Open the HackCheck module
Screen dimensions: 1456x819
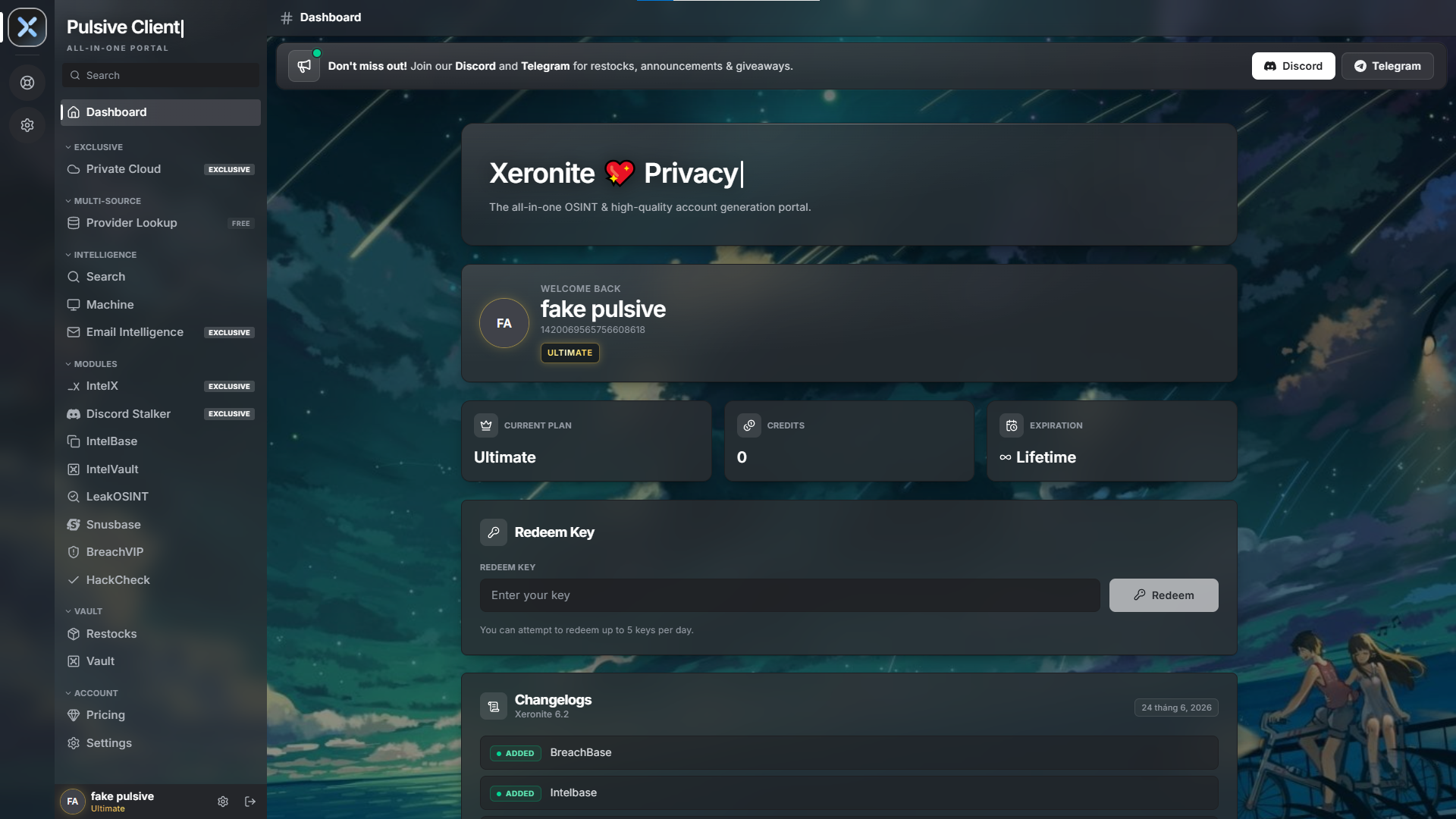point(161,580)
